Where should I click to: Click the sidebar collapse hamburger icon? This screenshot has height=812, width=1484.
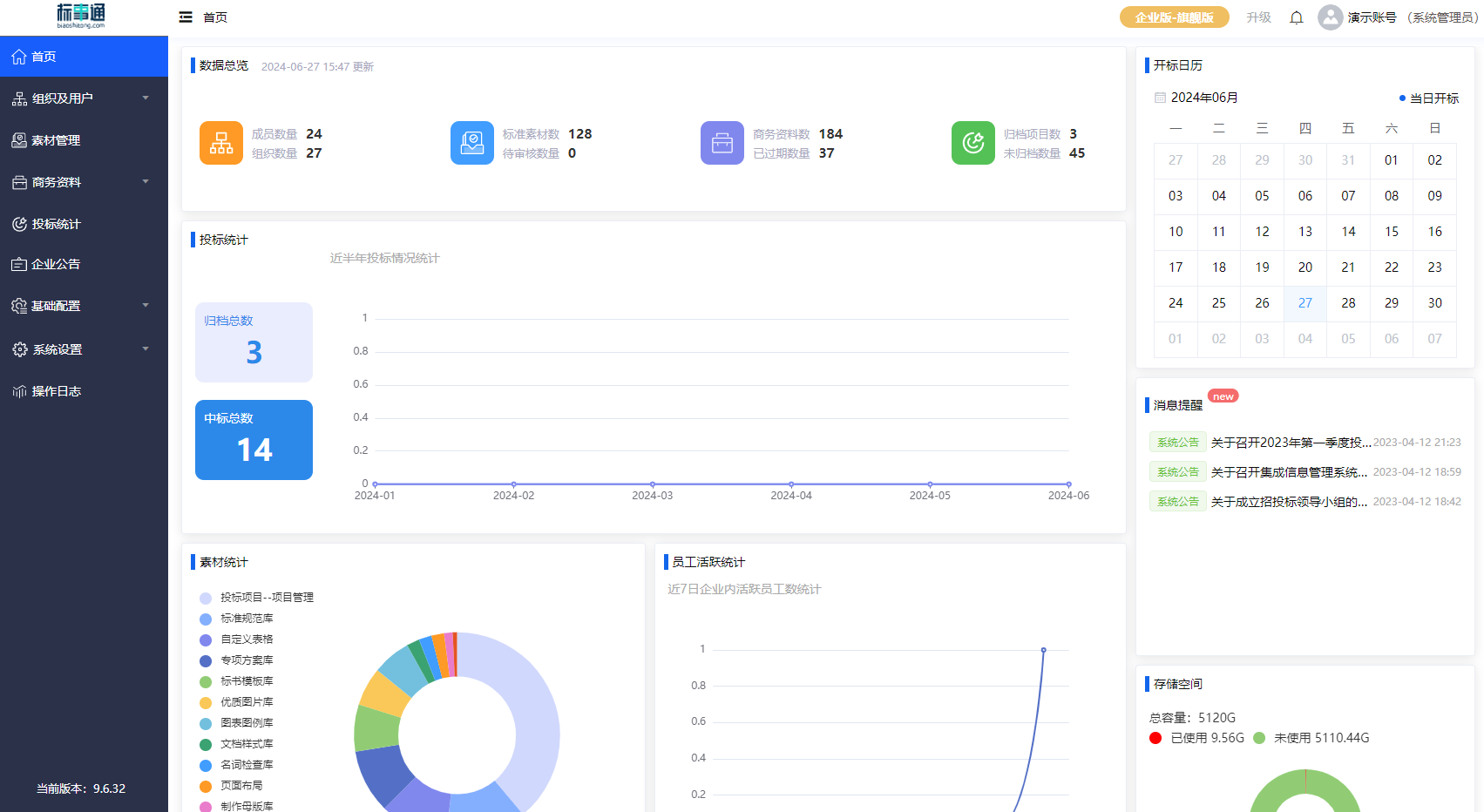tap(186, 17)
